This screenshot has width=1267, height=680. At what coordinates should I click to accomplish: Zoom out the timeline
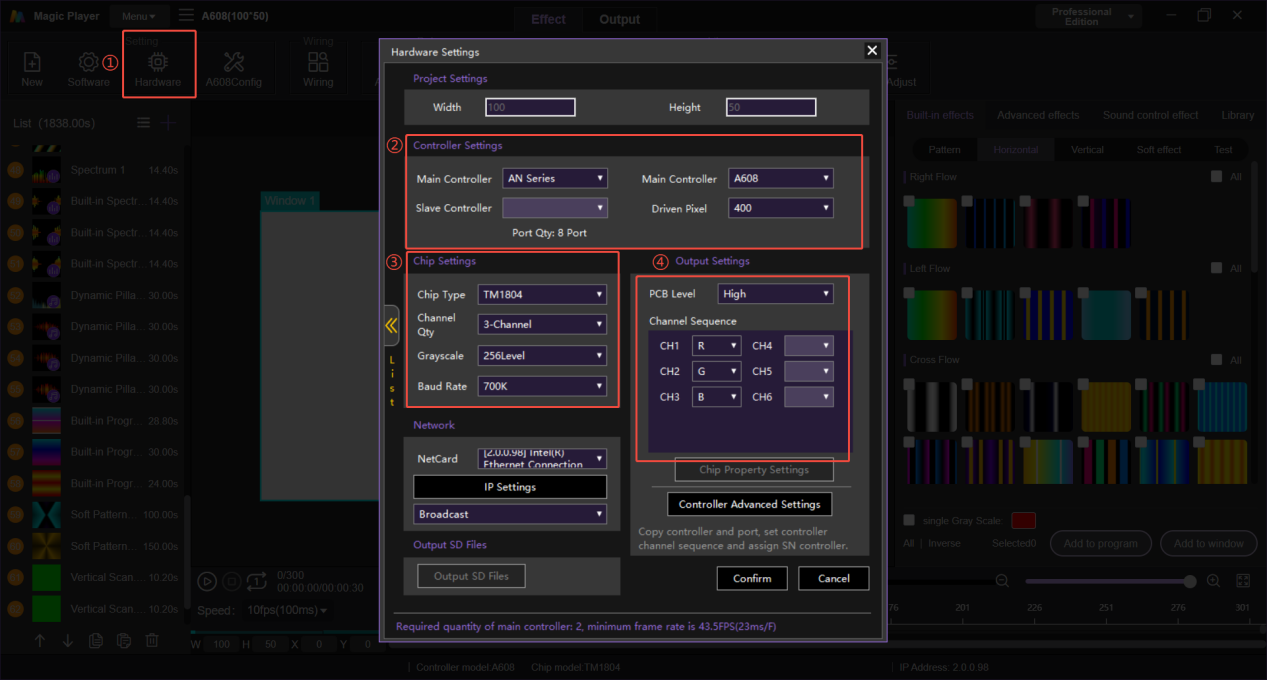[x=1002, y=581]
